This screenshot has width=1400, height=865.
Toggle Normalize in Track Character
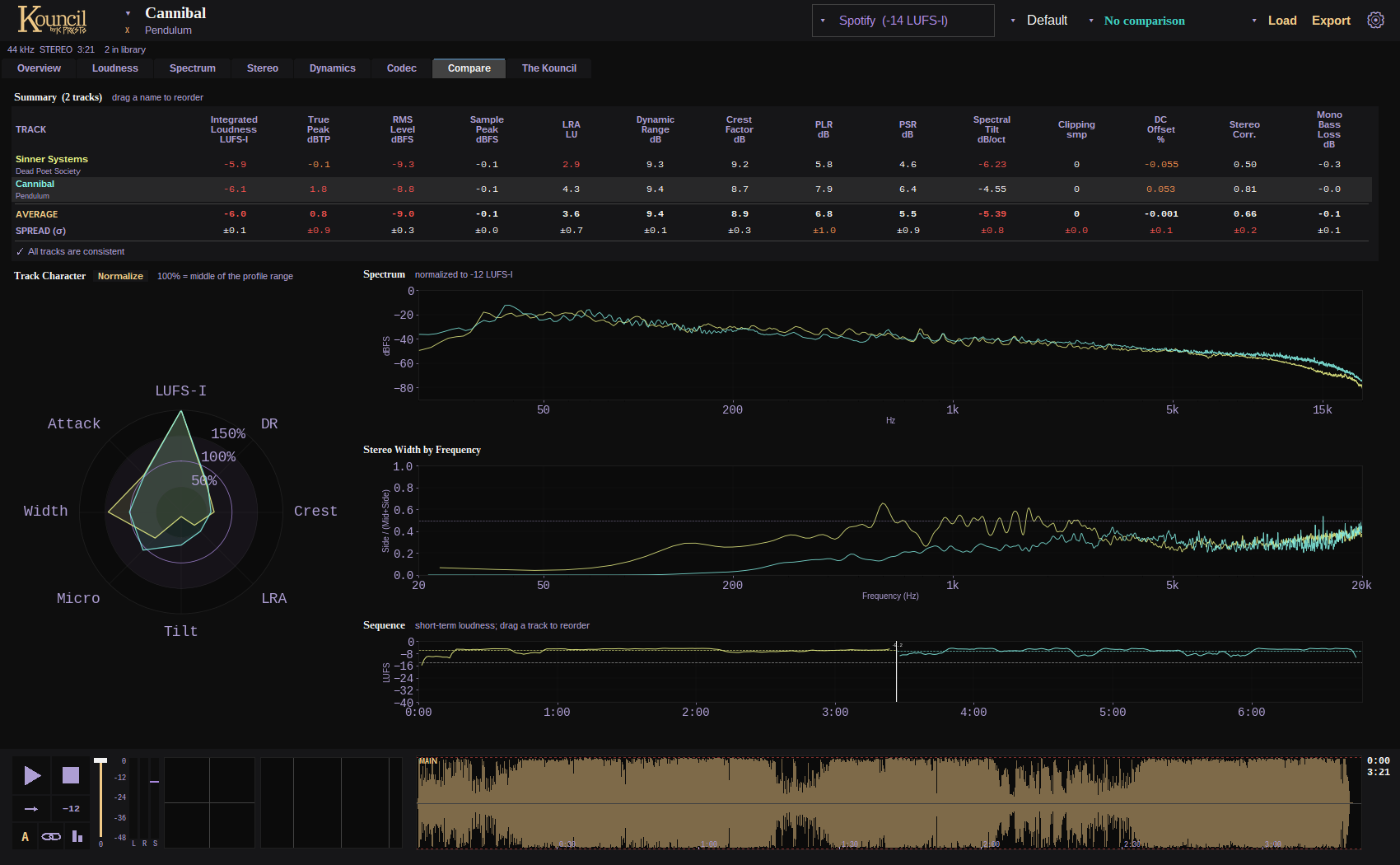(x=120, y=276)
